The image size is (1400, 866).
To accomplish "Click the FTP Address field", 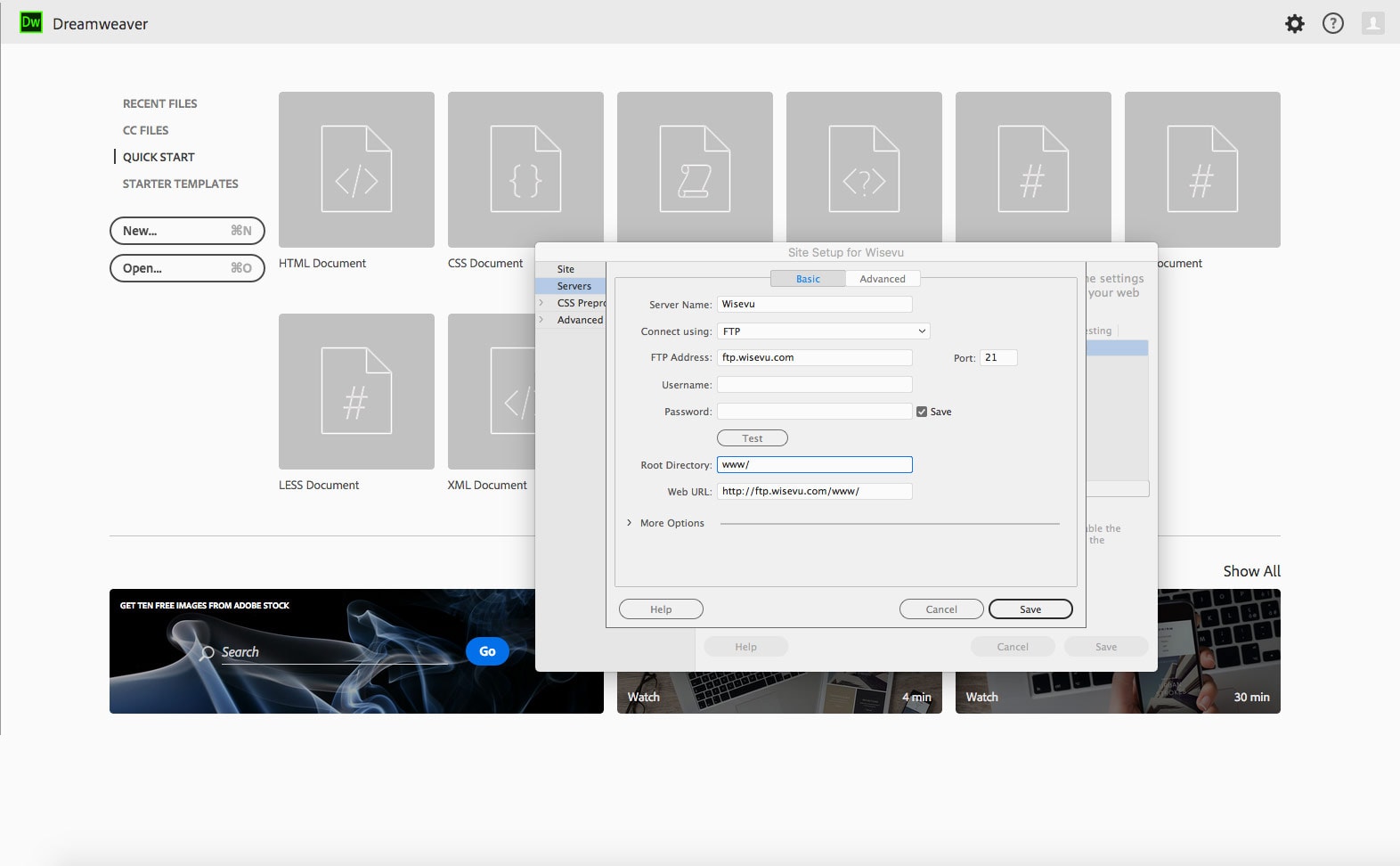I will click(815, 358).
